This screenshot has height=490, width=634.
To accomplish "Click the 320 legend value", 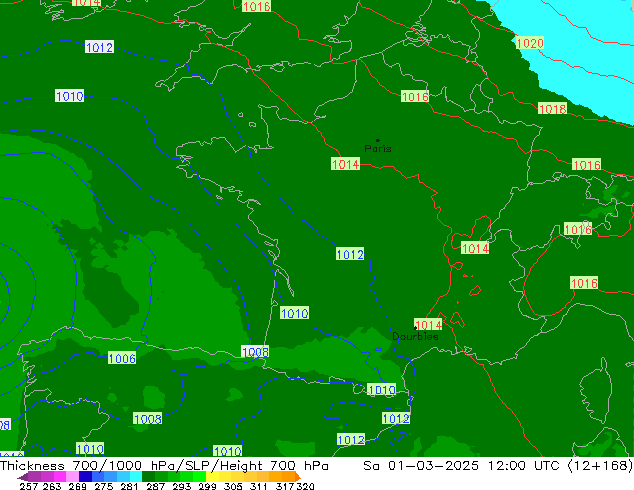I will 304,486.
